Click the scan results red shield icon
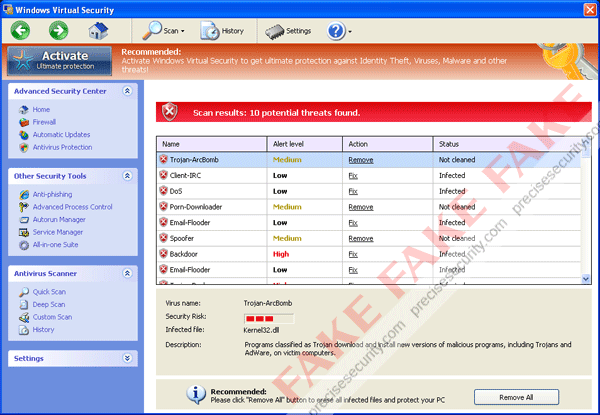The image size is (600, 415). [170, 112]
